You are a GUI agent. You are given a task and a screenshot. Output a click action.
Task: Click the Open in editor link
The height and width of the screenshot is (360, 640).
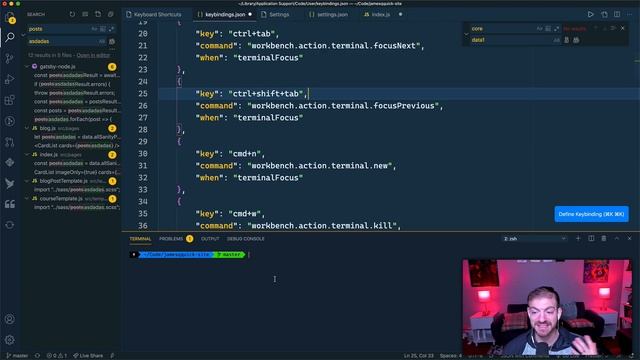pos(93,55)
